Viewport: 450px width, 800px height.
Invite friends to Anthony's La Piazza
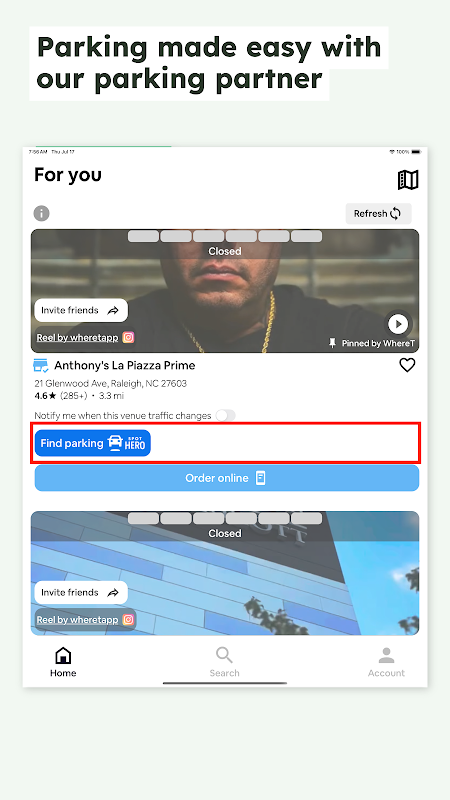(81, 310)
